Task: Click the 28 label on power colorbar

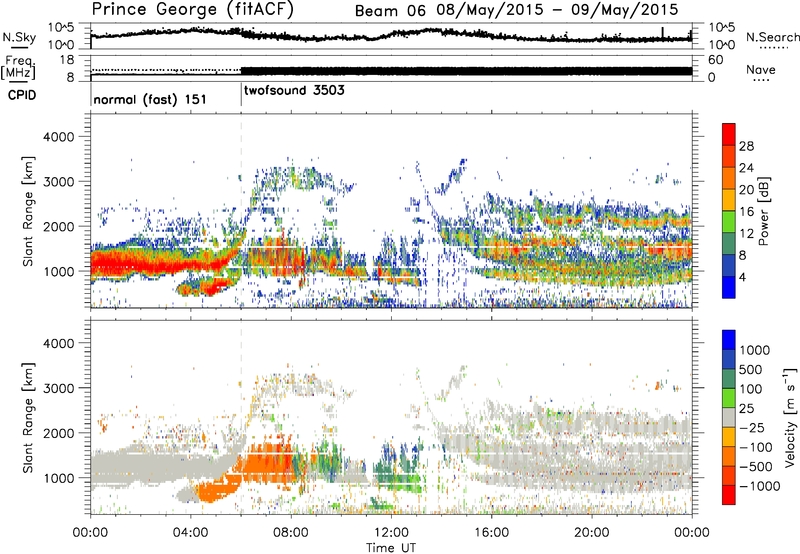Action: (746, 146)
